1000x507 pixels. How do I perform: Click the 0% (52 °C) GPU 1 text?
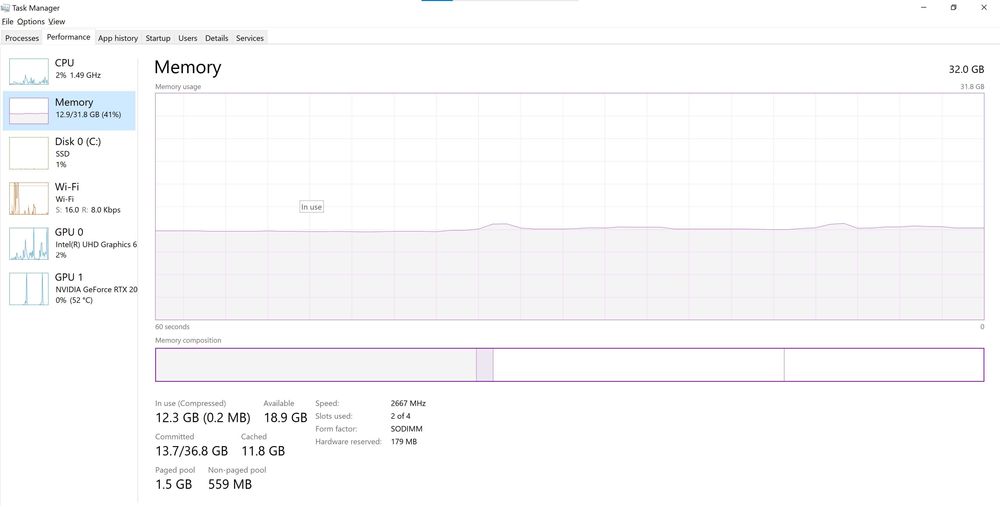pos(74,300)
